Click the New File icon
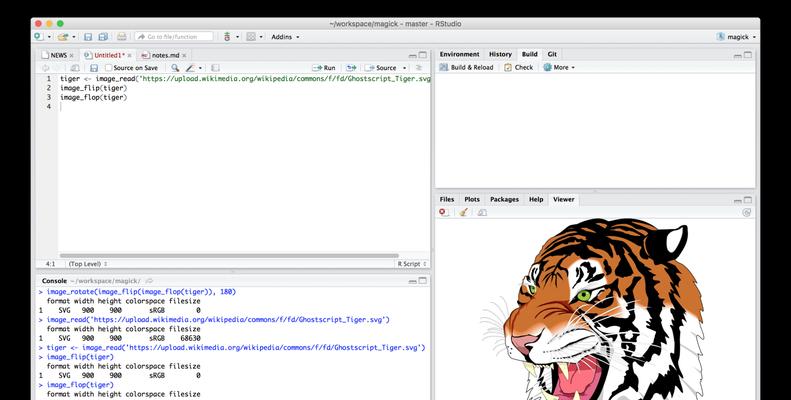The height and width of the screenshot is (400, 791). [x=38, y=37]
